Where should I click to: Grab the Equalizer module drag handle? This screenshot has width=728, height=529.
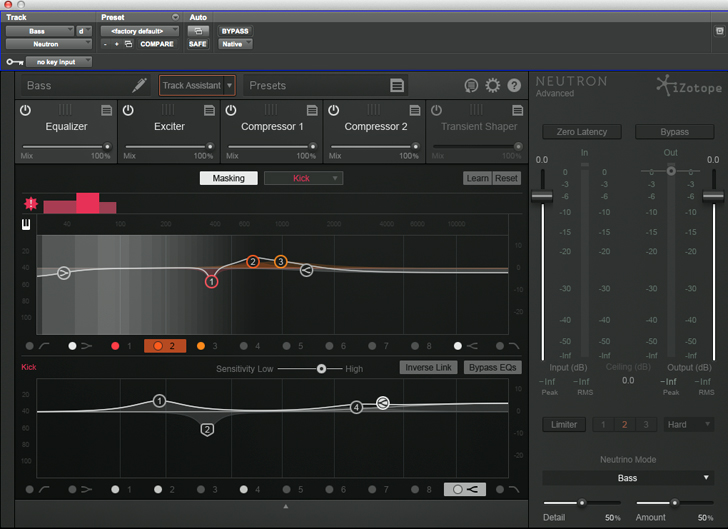click(65, 110)
